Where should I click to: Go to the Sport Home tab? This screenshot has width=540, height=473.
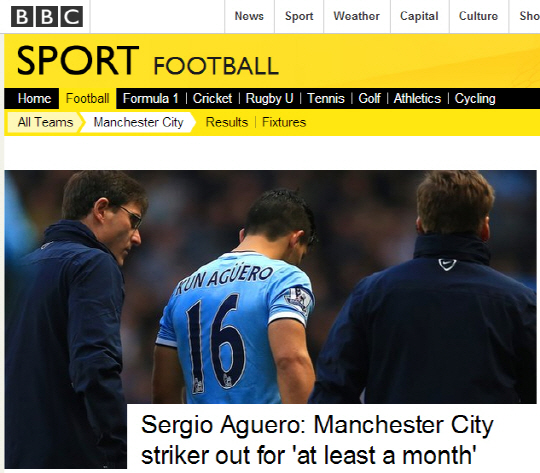[x=34, y=99]
